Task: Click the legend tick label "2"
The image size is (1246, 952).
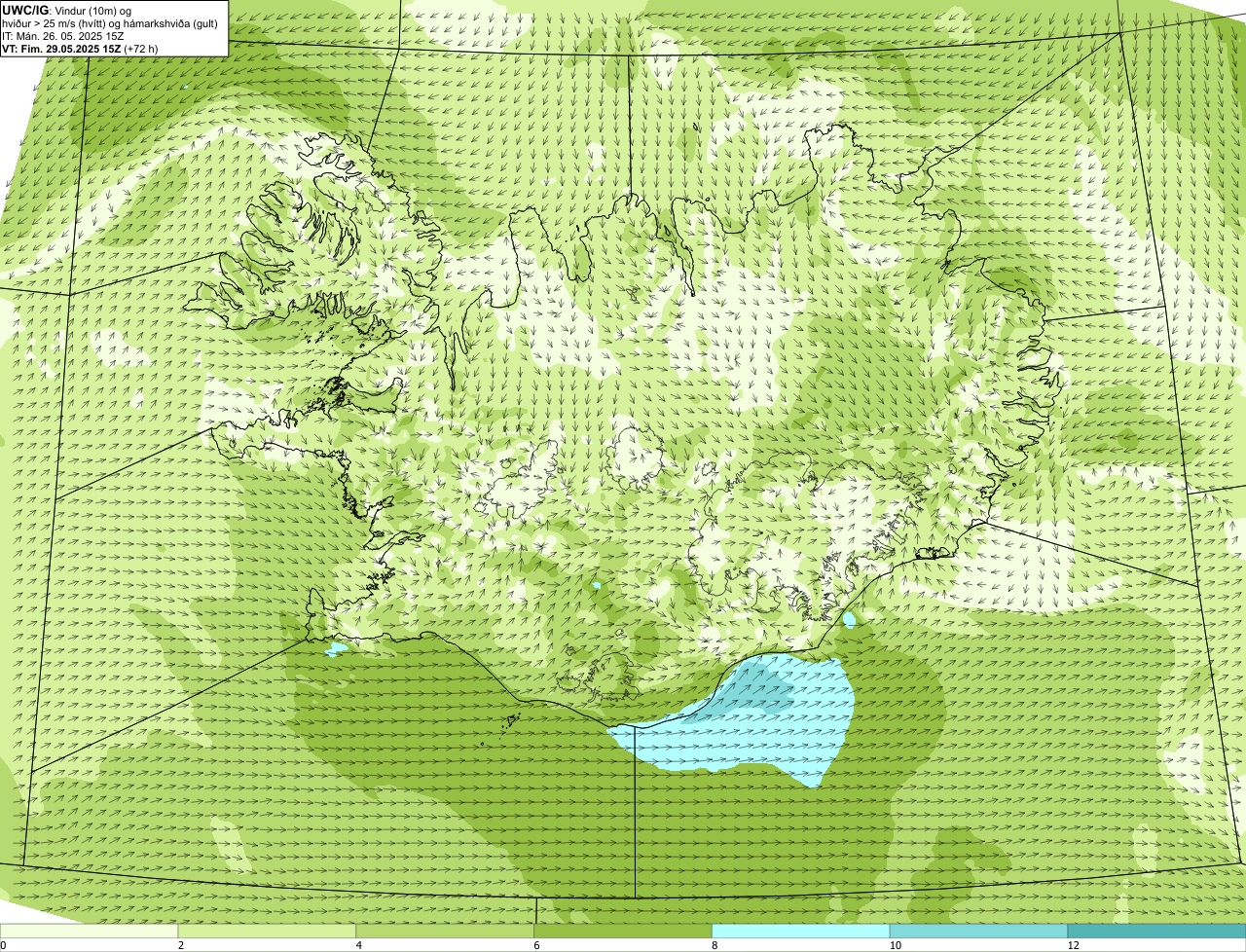Action: pyautogui.click(x=181, y=945)
